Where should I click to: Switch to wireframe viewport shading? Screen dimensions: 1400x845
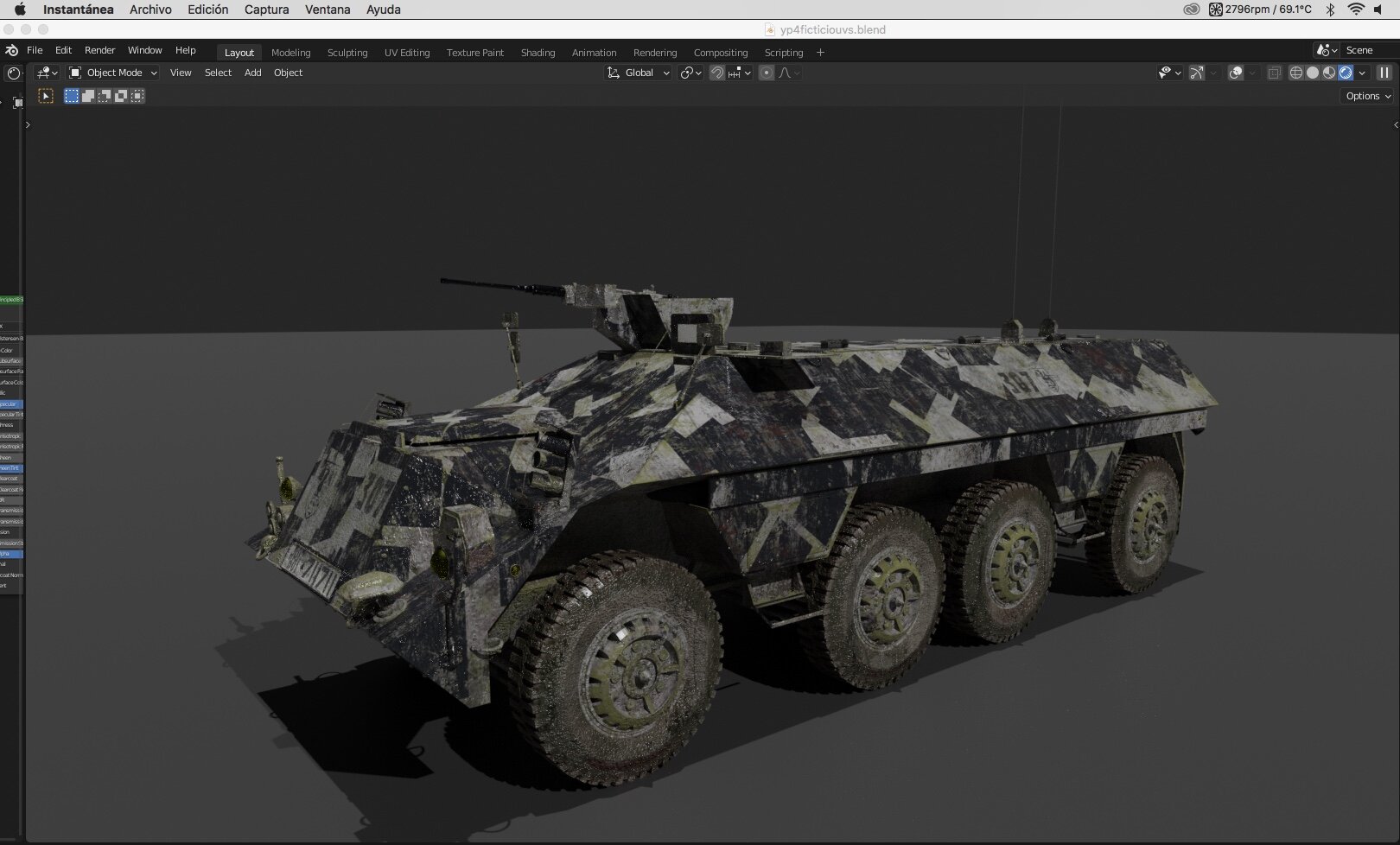[1296, 73]
